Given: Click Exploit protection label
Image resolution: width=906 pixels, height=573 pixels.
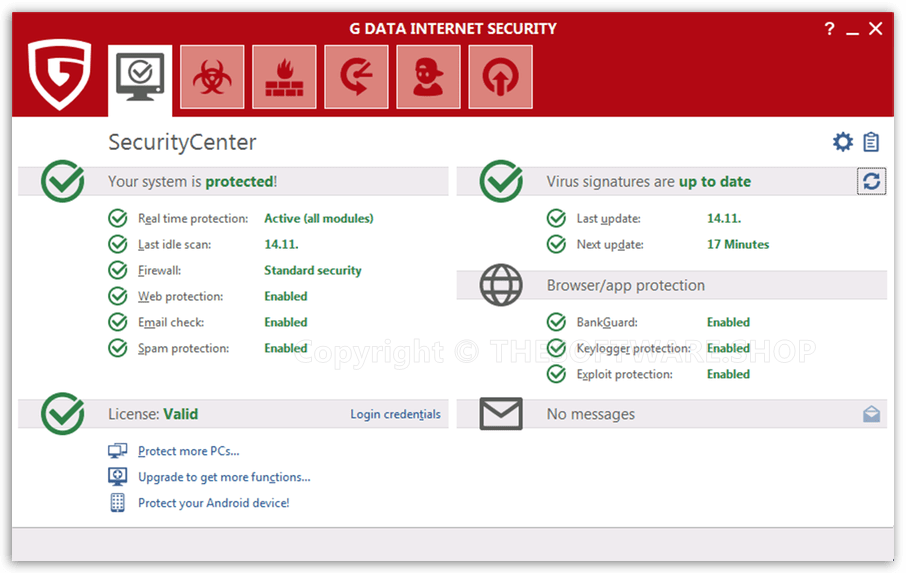Looking at the screenshot, I should click(x=625, y=374).
